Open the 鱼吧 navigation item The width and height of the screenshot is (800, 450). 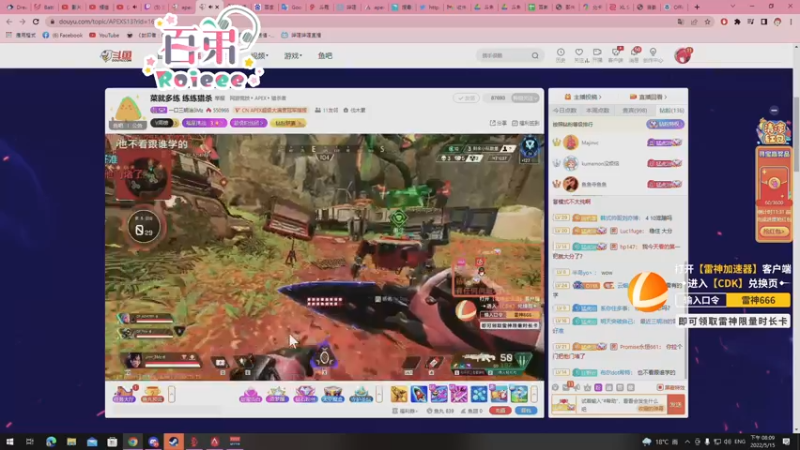[x=325, y=56]
